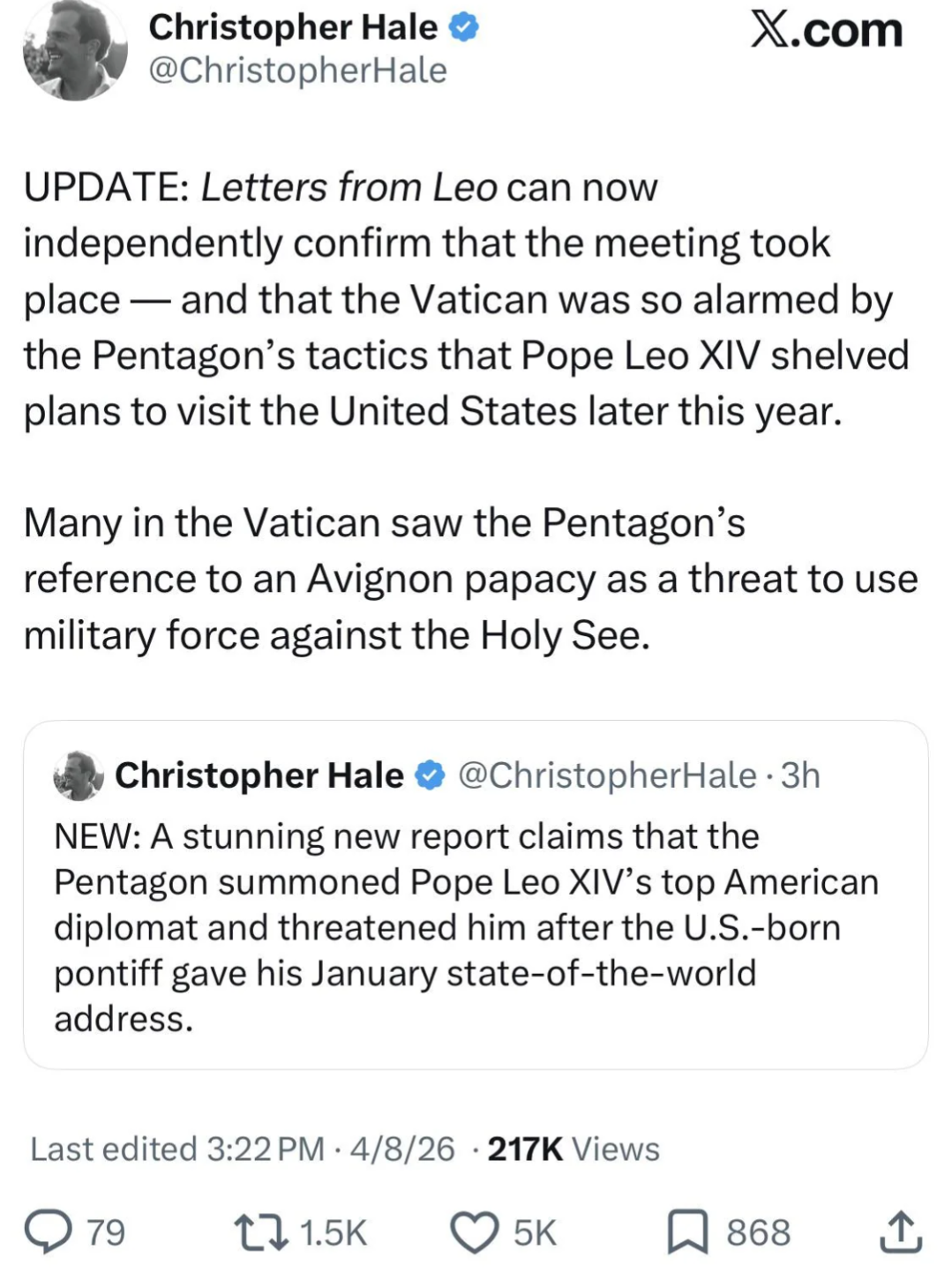Open the share upload icon

click(900, 1232)
